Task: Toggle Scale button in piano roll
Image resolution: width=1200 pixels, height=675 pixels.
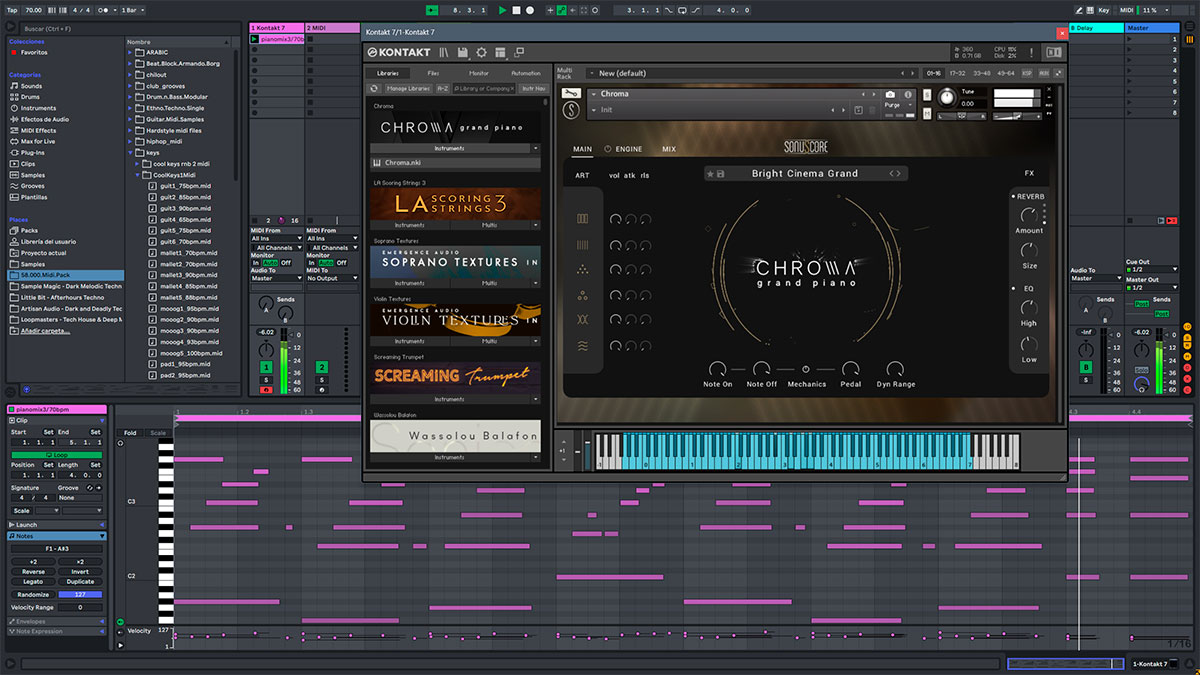Action: point(158,433)
